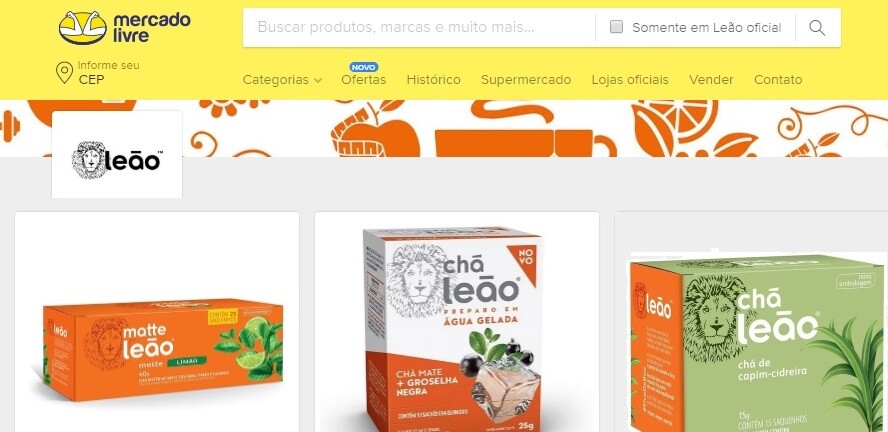The width and height of the screenshot is (888, 432).
Task: Click the NOVO badge above Ofertas
Action: [364, 67]
